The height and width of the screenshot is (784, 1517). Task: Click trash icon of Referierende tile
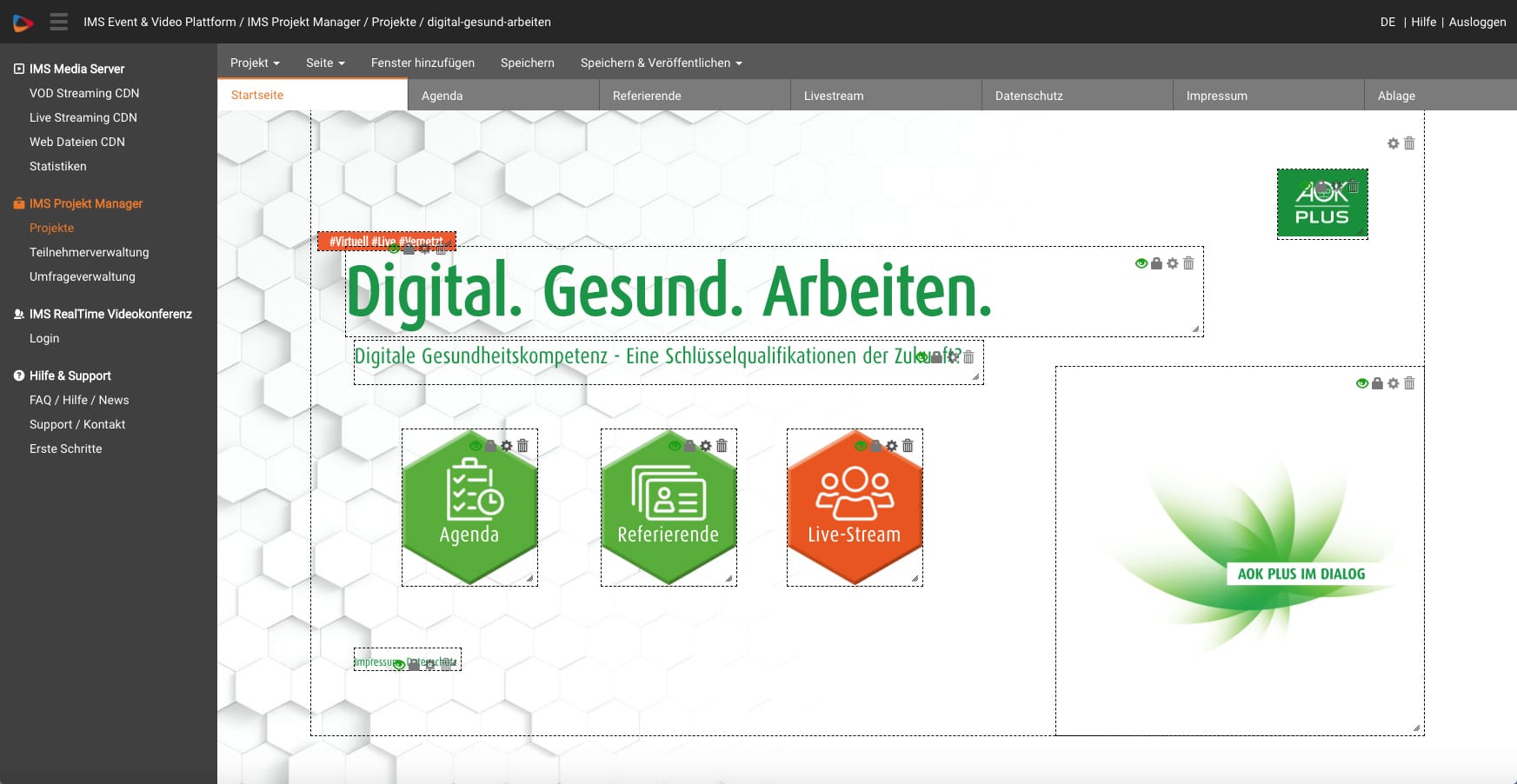click(722, 446)
